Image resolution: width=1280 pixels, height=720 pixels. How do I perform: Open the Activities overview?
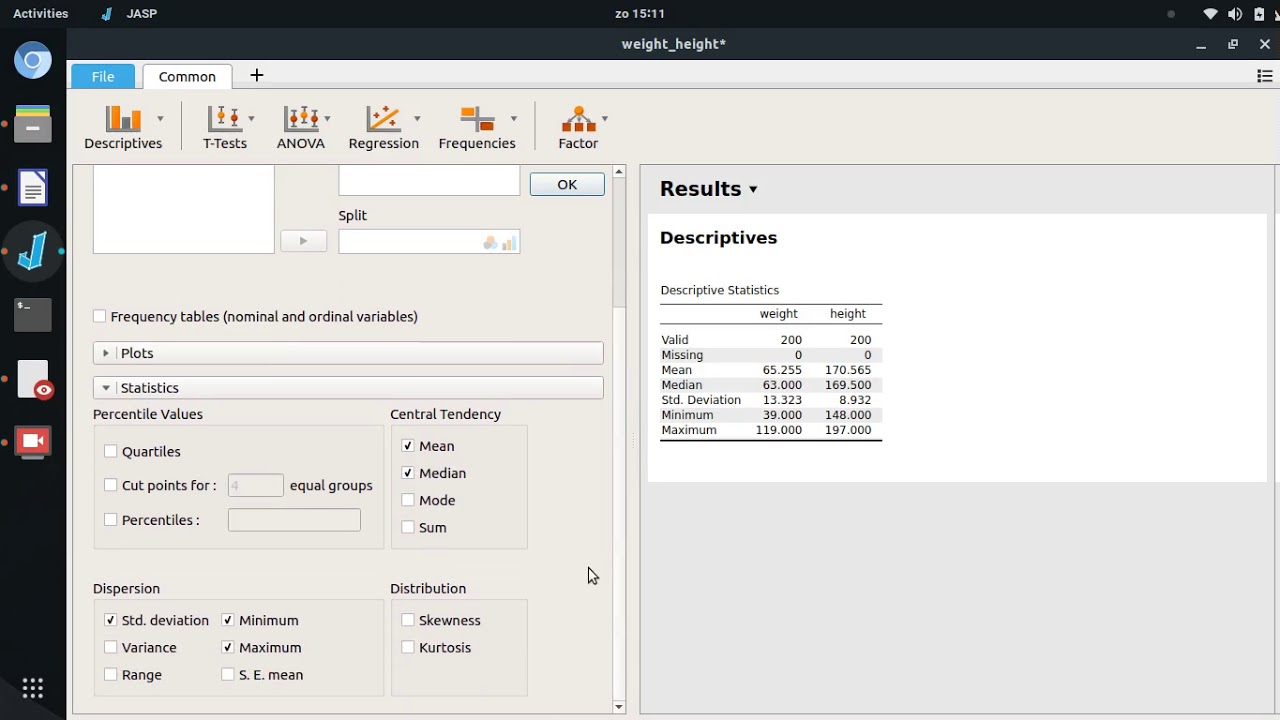click(x=41, y=14)
